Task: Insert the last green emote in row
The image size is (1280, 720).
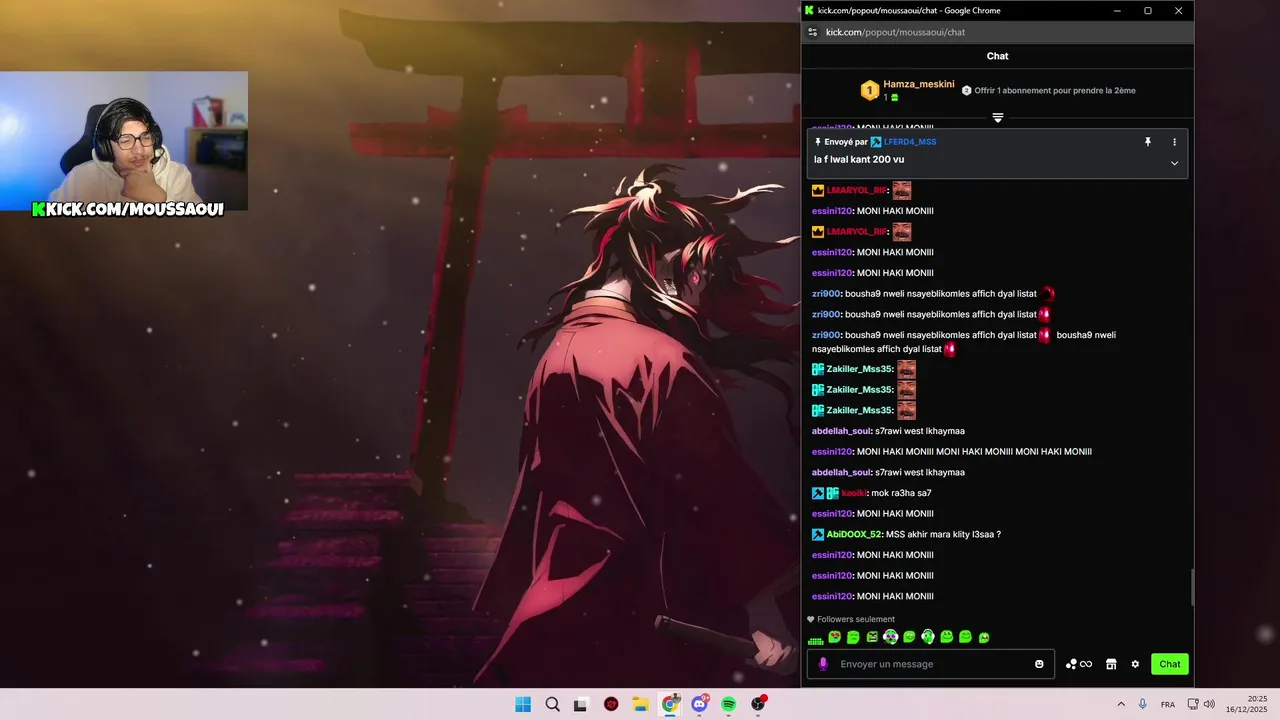Action: click(x=984, y=637)
